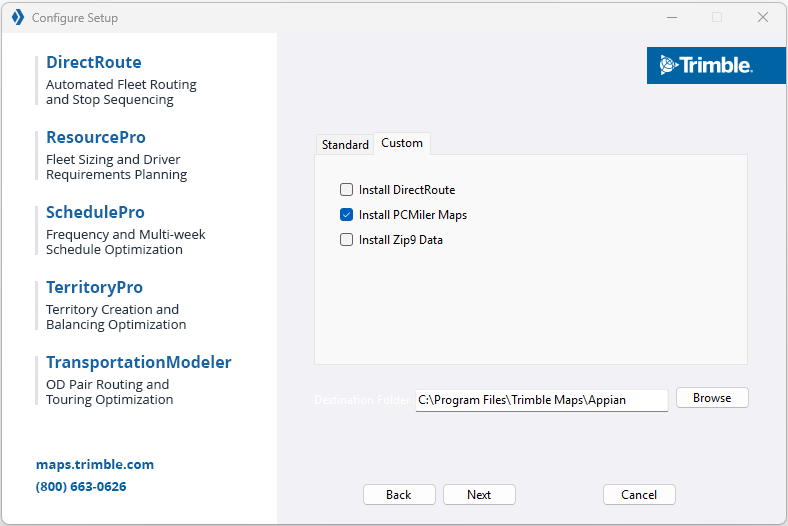
Task: Click the SchedulePro heading
Action: pos(95,212)
